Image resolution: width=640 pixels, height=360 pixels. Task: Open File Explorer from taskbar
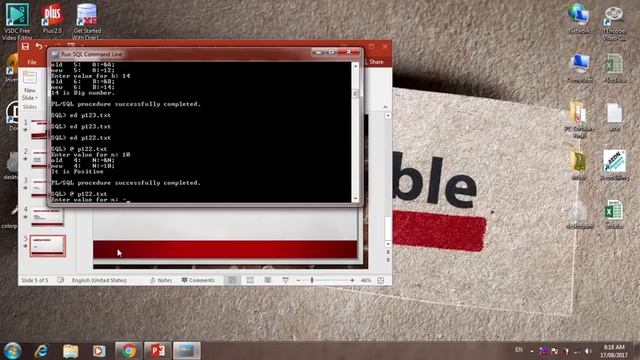(70, 351)
